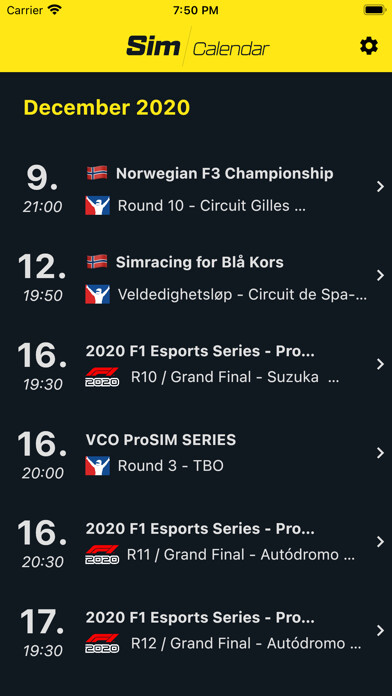This screenshot has width=392, height=696.
Task: Open Simracing for Blå Kors chevron arrow
Action: (380, 276)
